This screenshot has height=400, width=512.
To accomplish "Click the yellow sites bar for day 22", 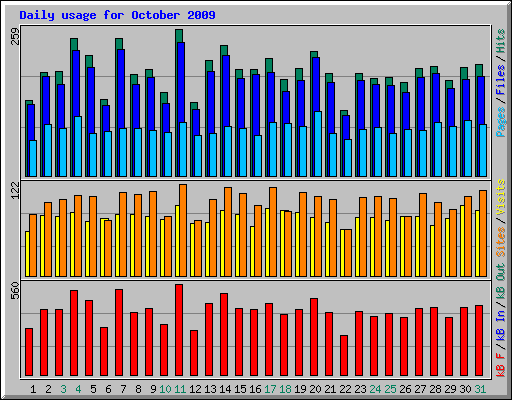I will (342, 253).
